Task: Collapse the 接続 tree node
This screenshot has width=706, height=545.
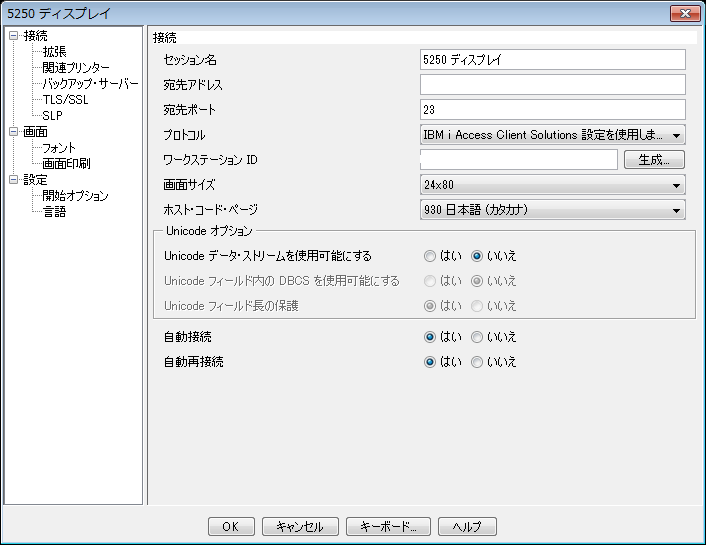Action: tap(14, 36)
